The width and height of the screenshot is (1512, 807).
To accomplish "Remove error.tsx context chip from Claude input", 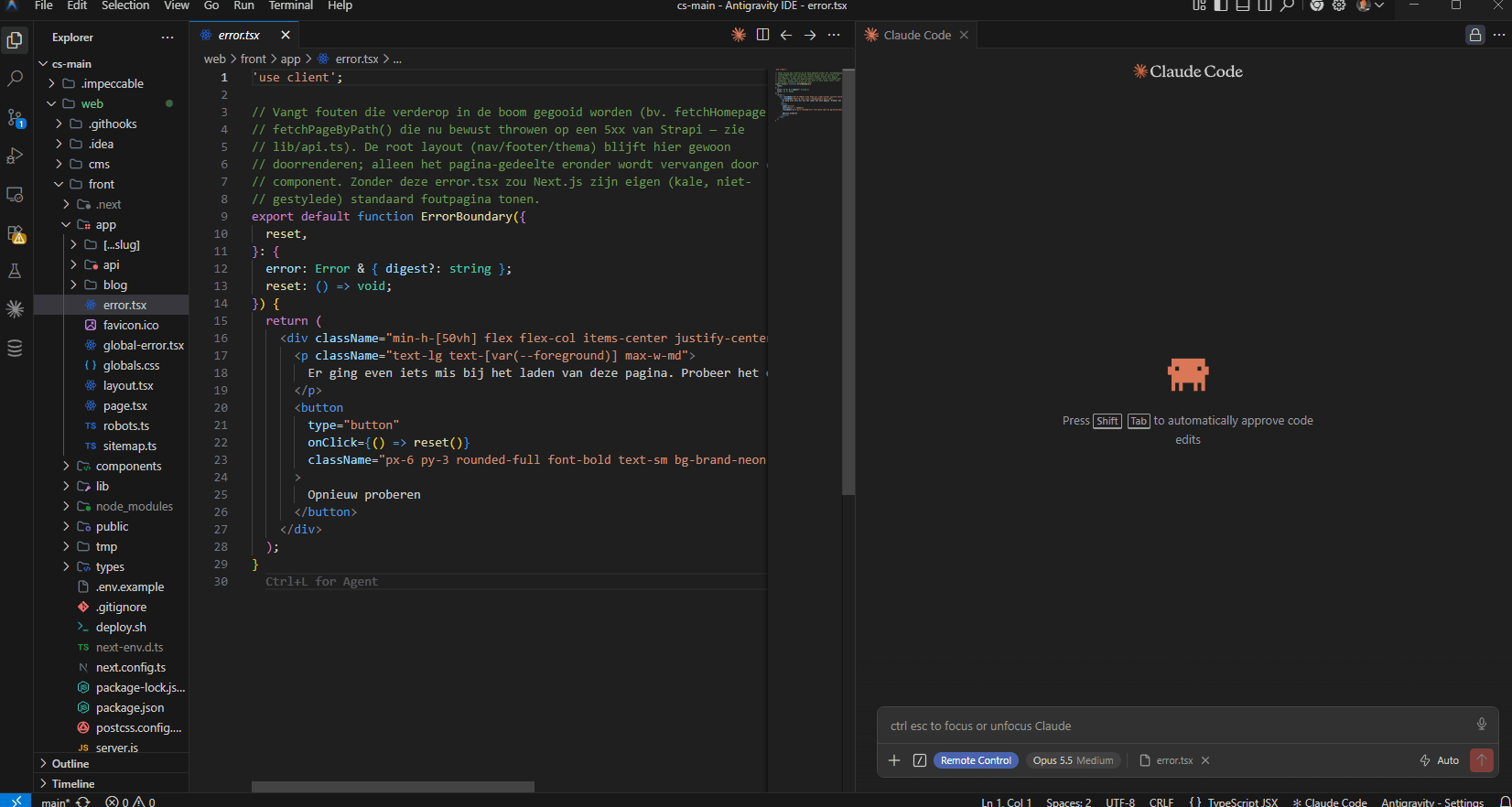I will [x=1205, y=760].
